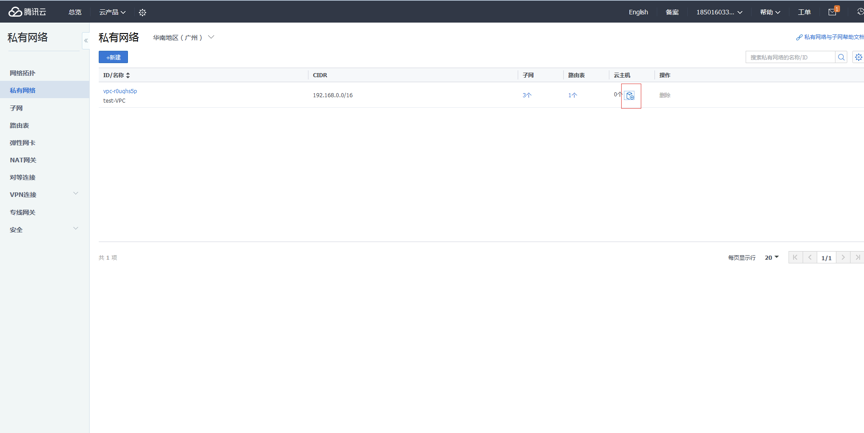Open the top bar settings gear
This screenshot has height=433, width=864.
tap(142, 13)
